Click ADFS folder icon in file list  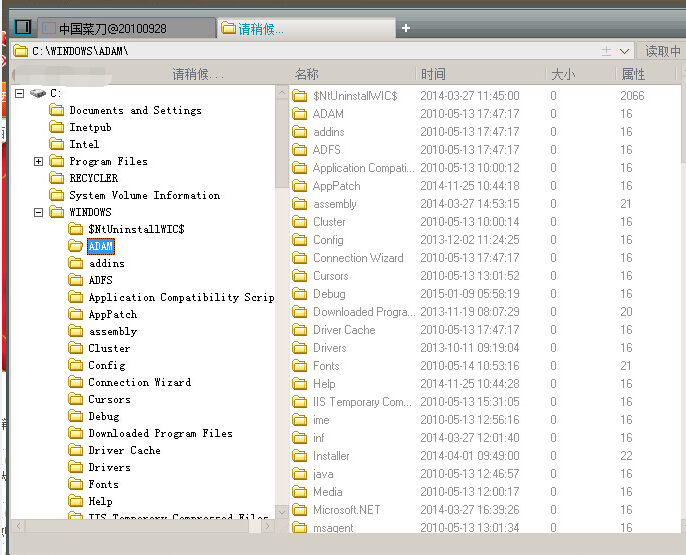click(300, 150)
